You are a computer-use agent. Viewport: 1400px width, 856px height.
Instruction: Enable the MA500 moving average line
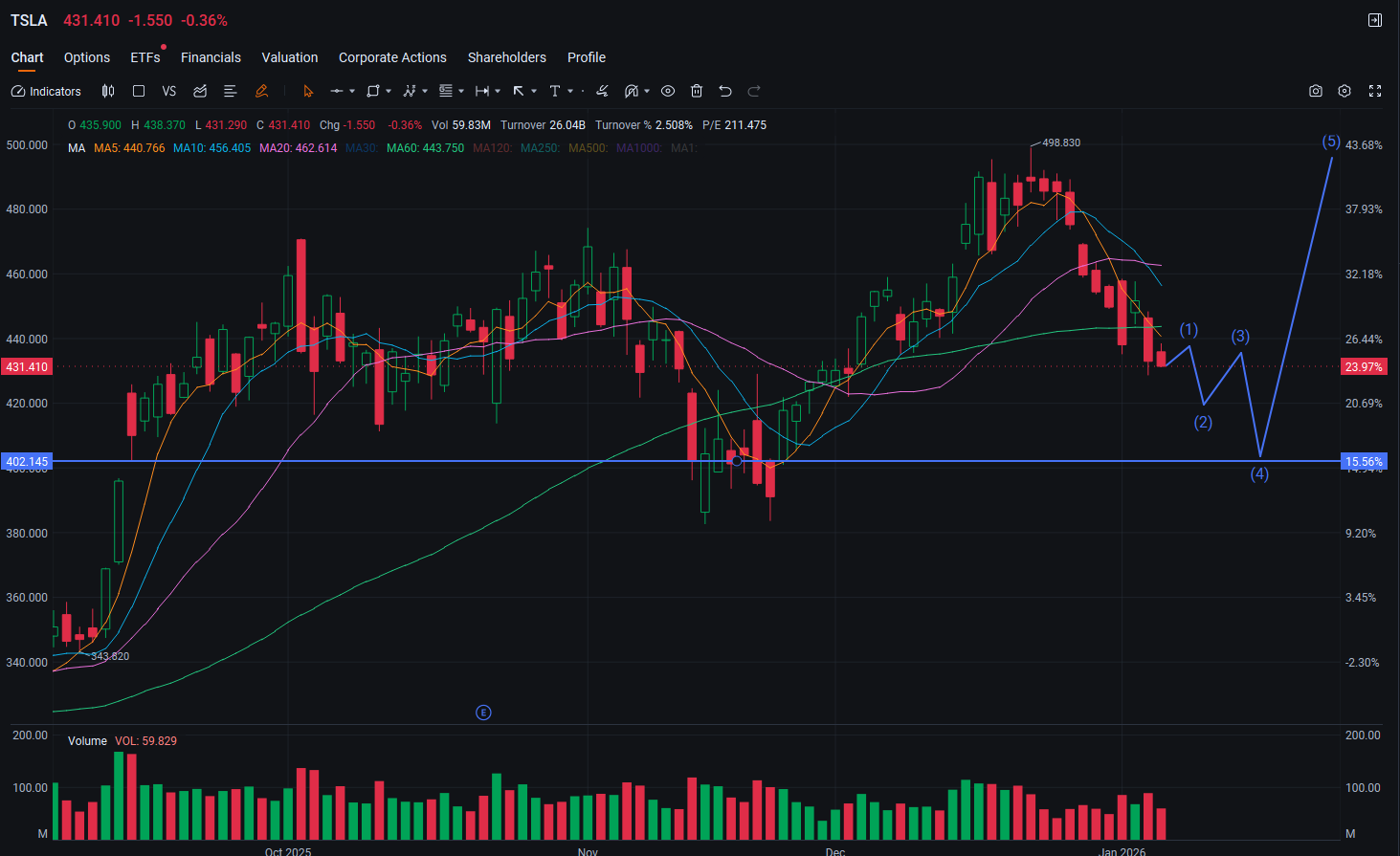tap(589, 148)
